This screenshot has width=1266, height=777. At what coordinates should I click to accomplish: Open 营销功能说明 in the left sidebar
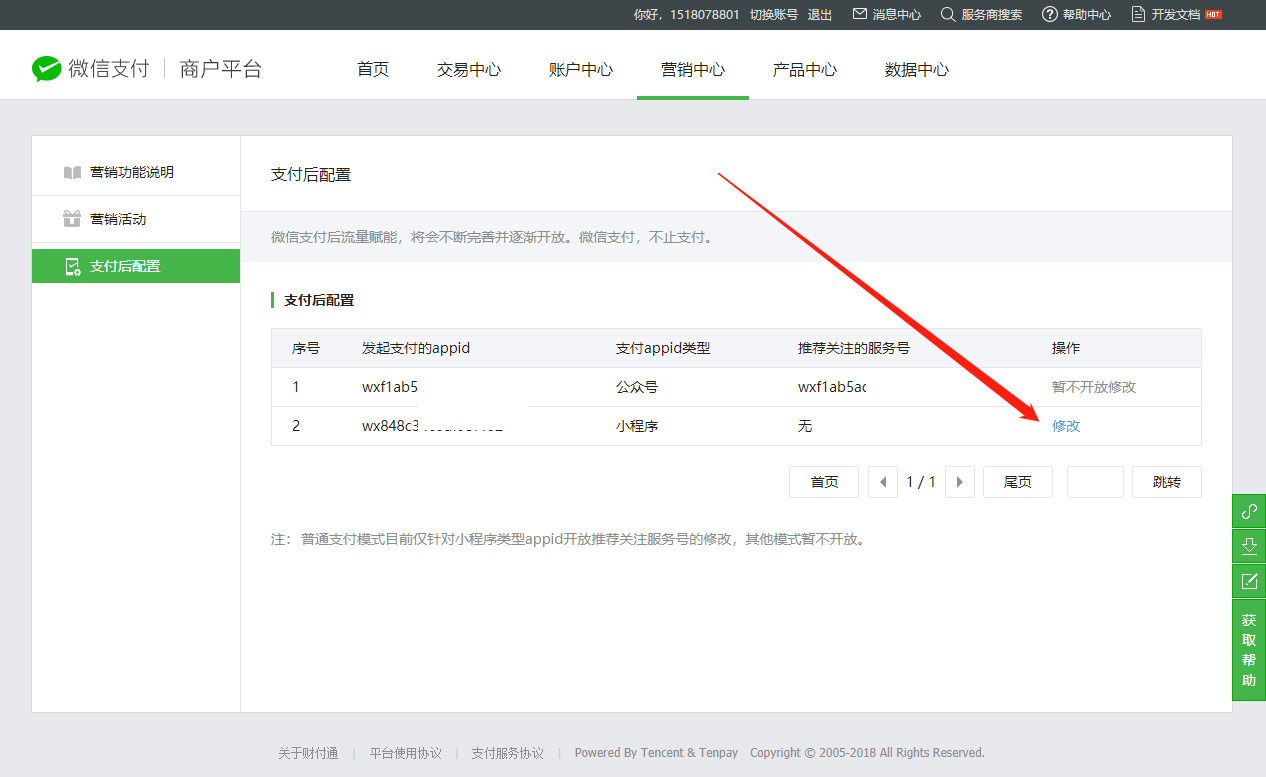[x=131, y=172]
